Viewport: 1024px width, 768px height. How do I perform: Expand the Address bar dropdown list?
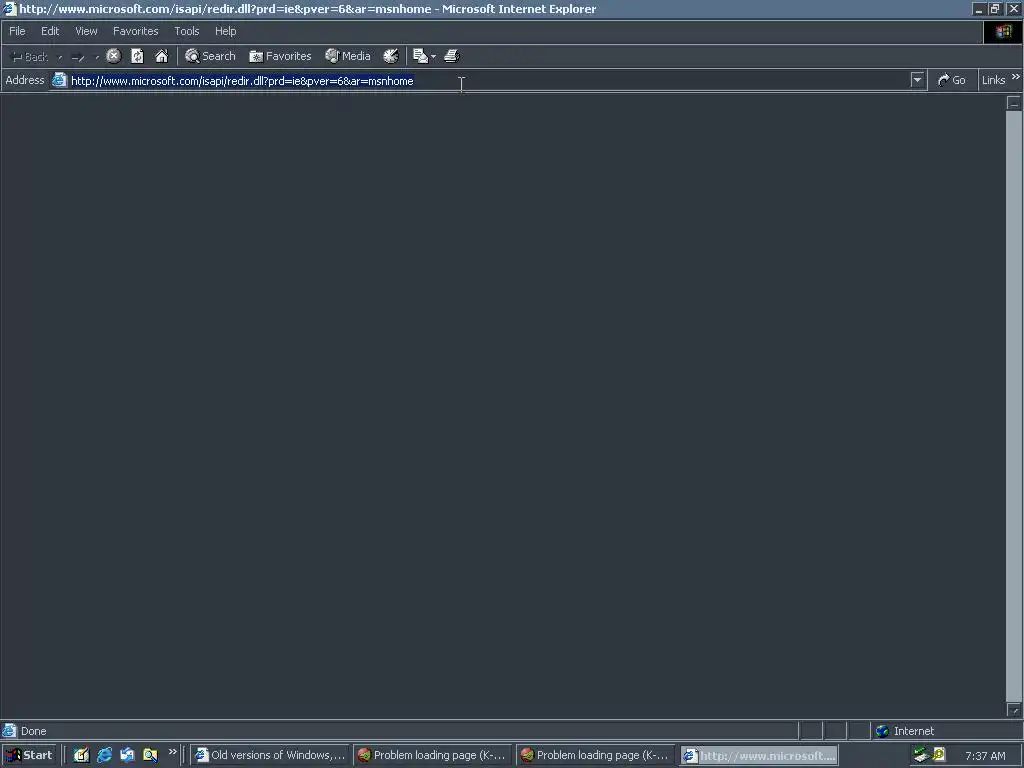[918, 80]
